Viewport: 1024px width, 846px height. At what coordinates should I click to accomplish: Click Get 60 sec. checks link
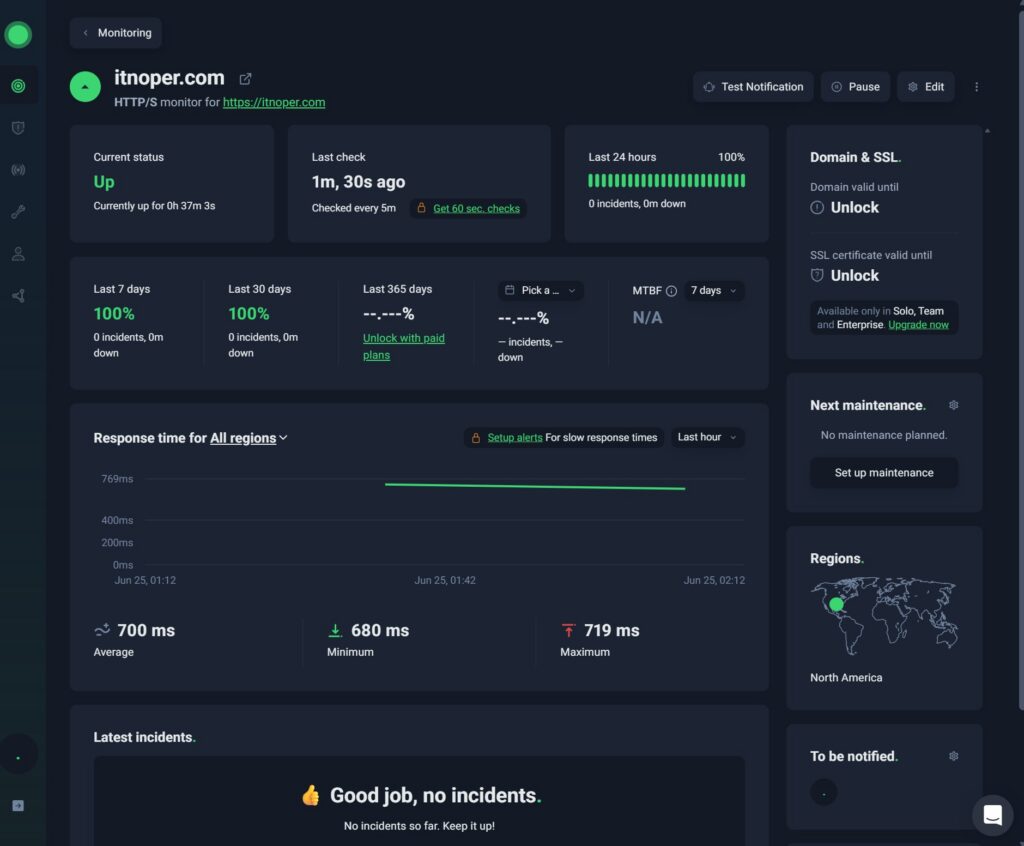477,208
